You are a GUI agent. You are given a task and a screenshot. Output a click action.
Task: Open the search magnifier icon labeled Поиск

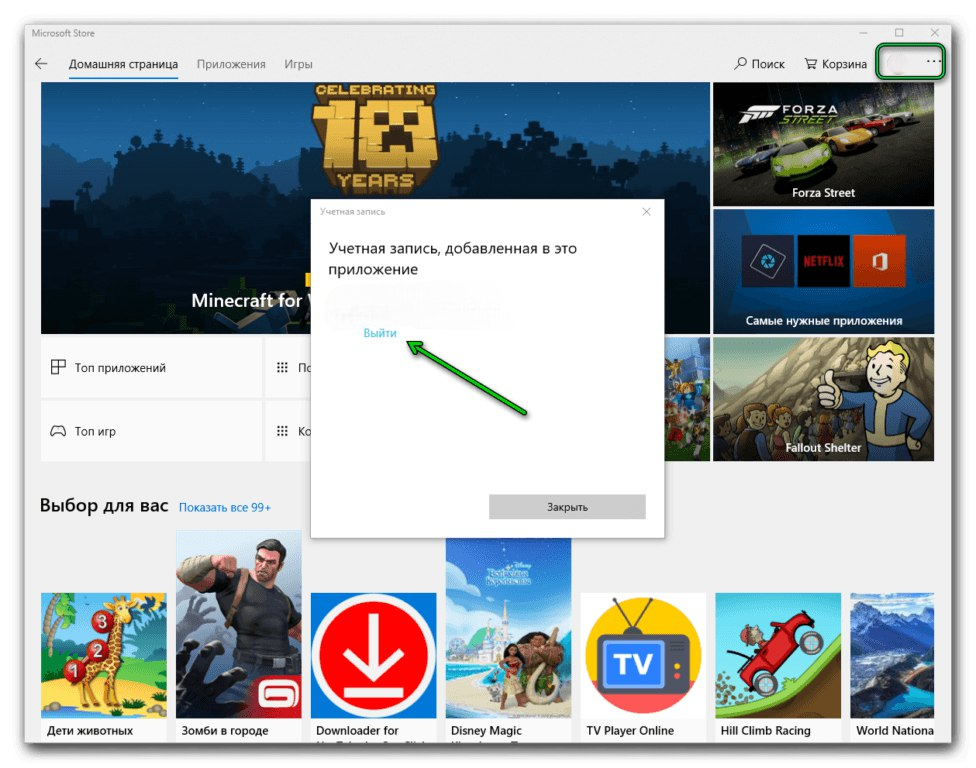click(x=741, y=64)
